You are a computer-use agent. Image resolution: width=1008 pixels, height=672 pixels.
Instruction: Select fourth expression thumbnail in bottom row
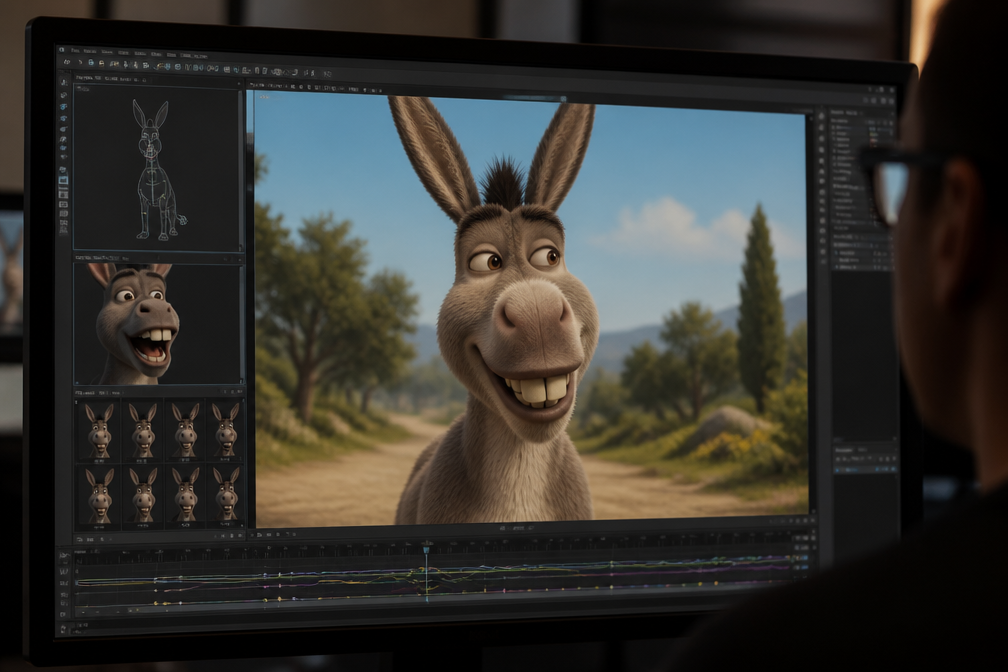coord(226,495)
